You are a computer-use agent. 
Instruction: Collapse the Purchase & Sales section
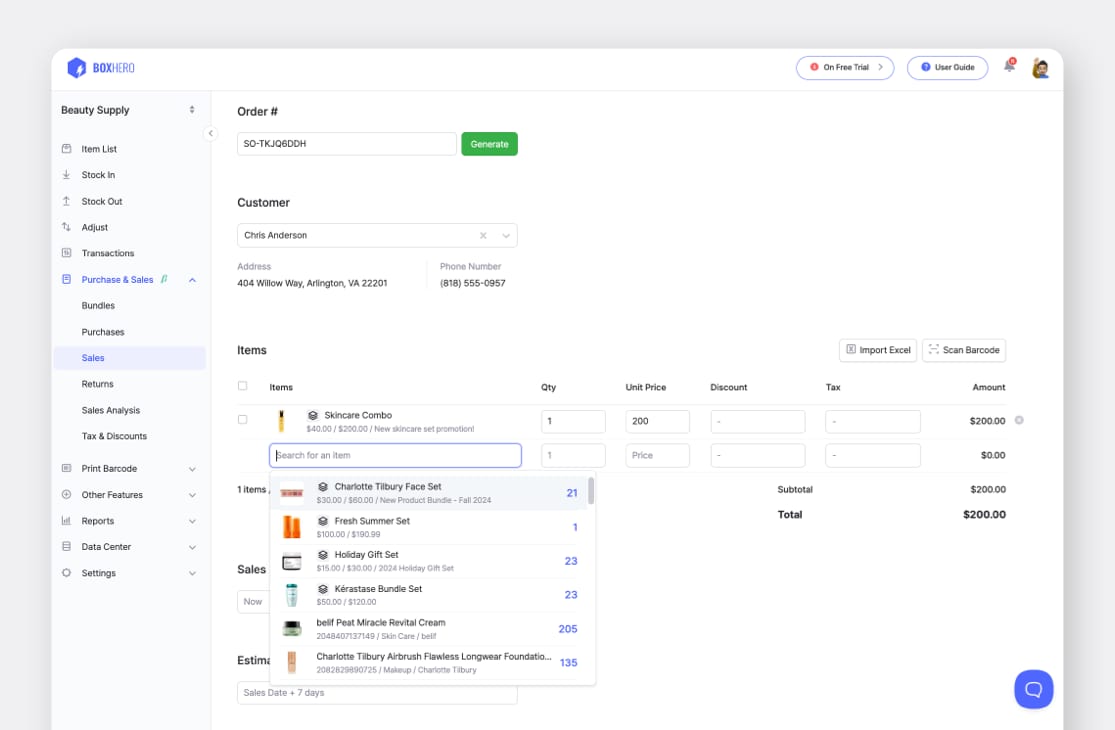pyautogui.click(x=192, y=279)
